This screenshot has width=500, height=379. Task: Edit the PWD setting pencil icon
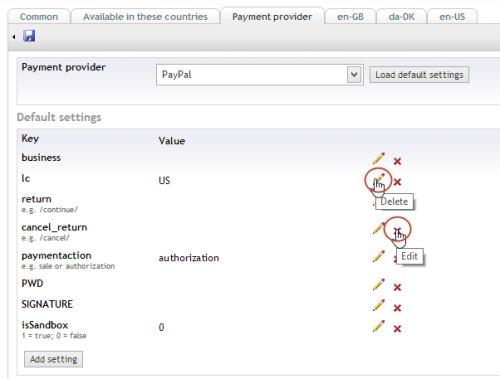click(379, 285)
